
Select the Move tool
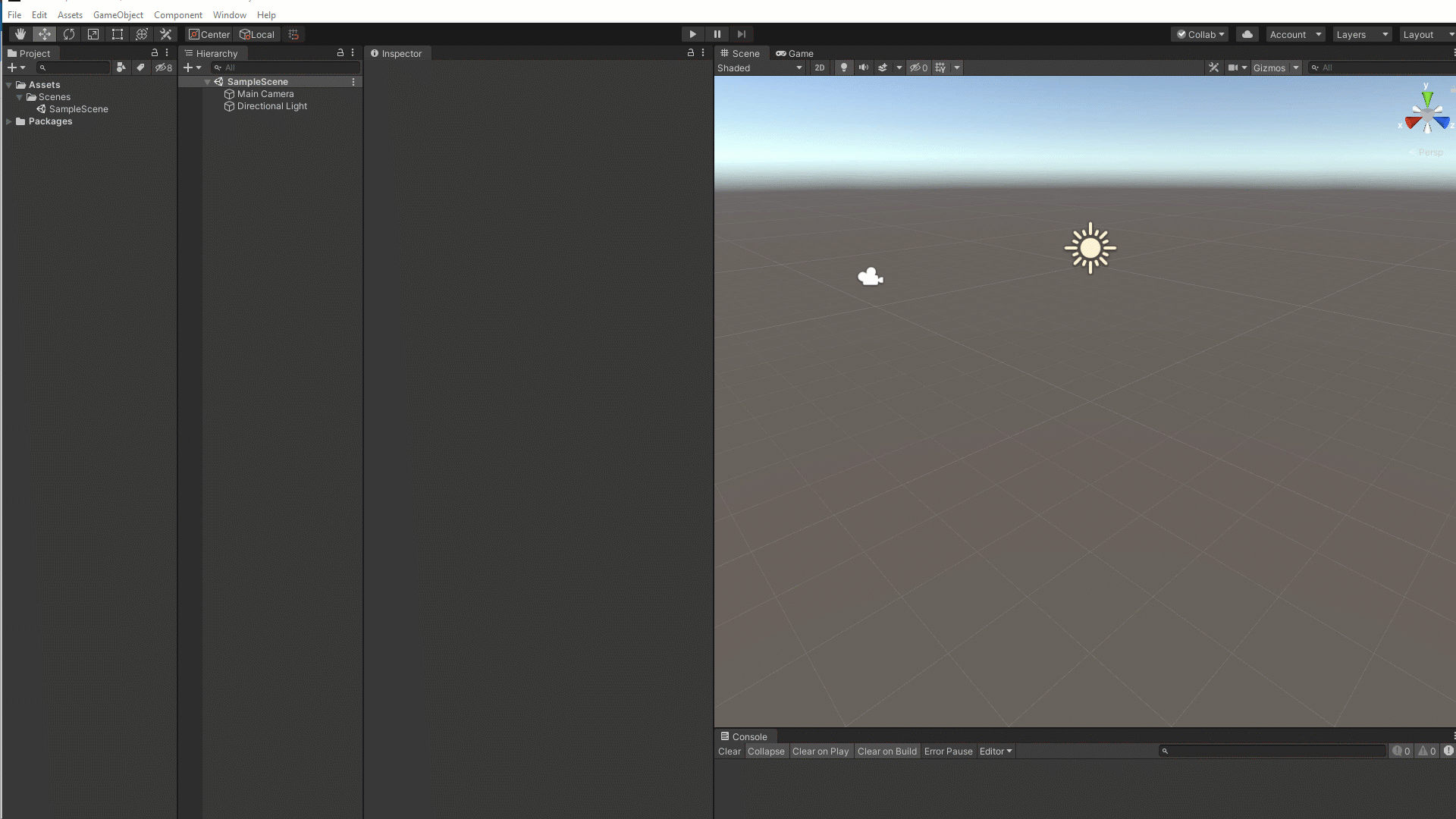45,34
